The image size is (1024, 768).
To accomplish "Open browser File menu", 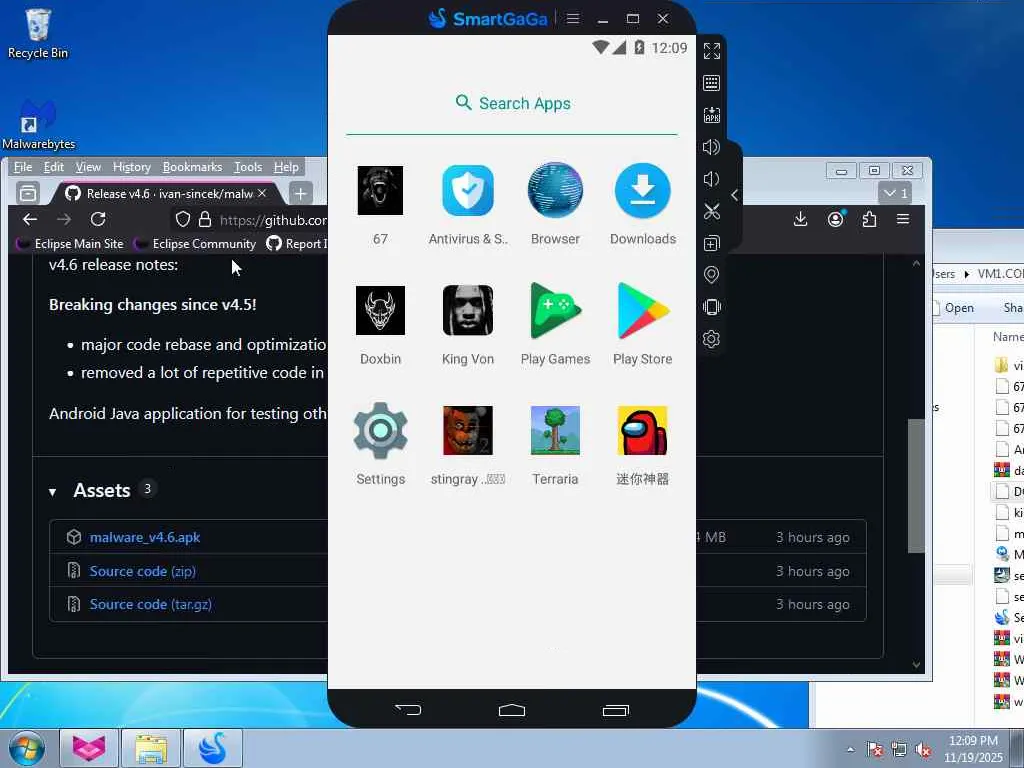I will pos(23,167).
